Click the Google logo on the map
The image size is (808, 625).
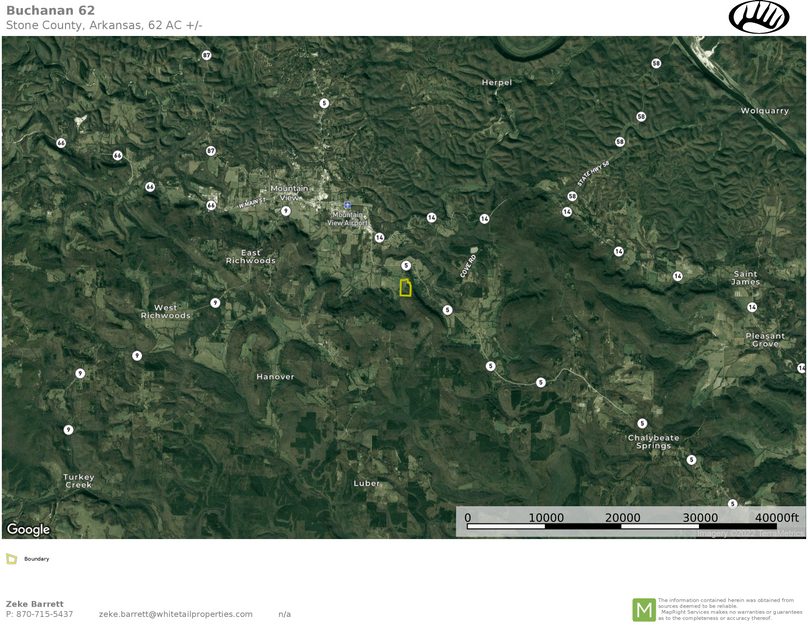[x=28, y=529]
